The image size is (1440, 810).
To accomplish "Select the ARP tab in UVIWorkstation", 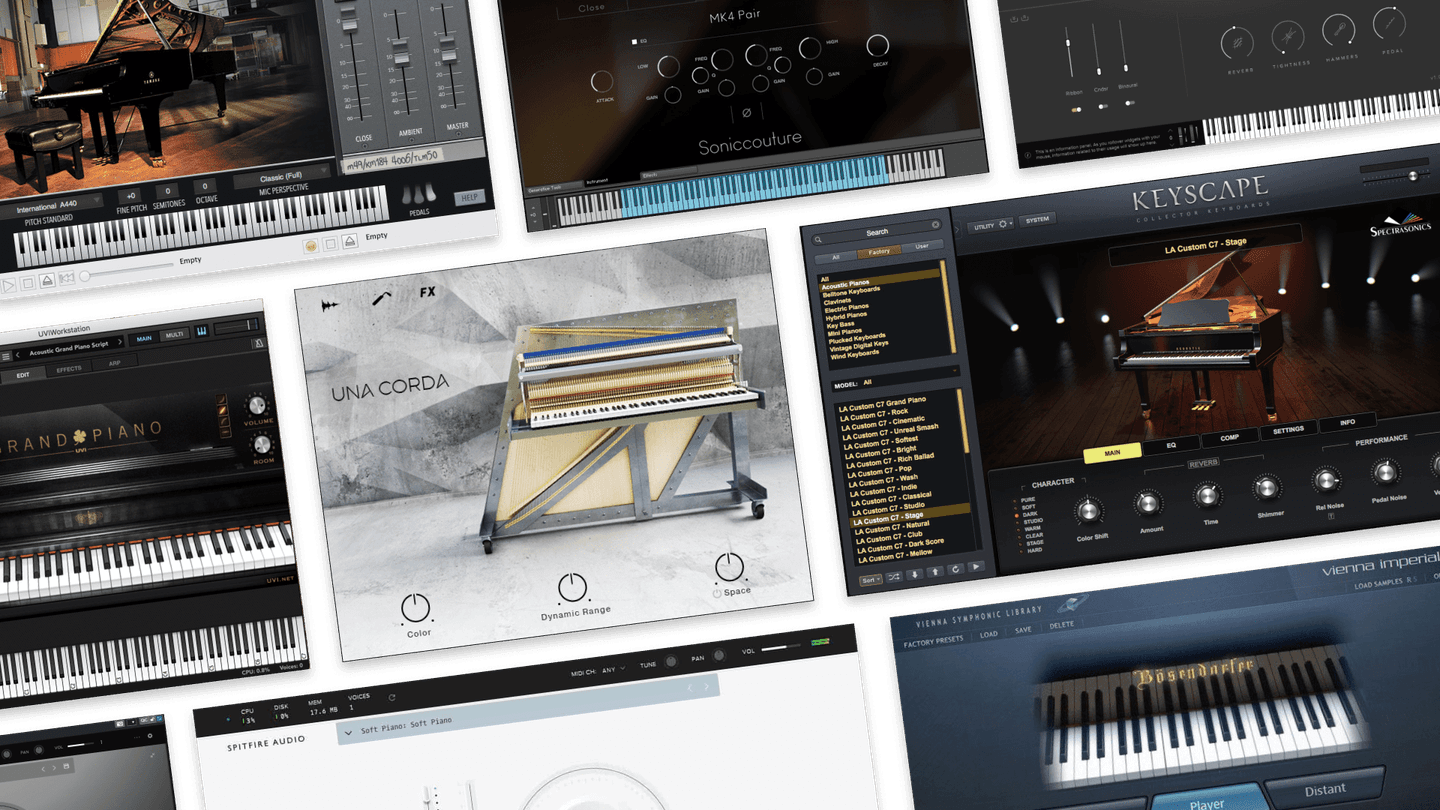I will 115,363.
